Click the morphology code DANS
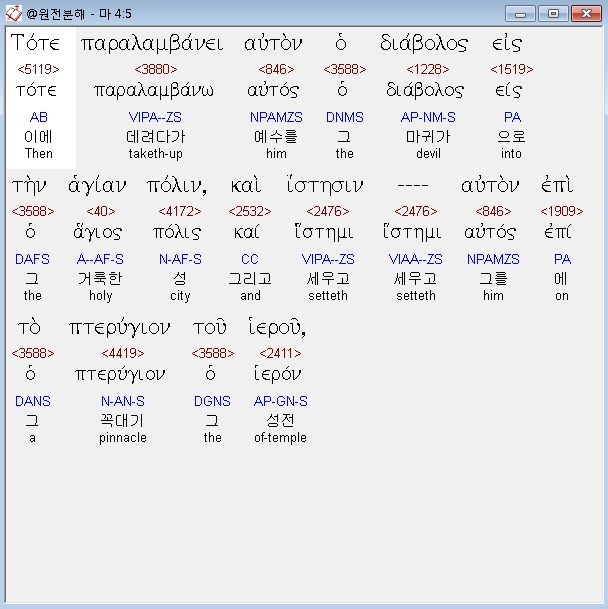Image resolution: width=608 pixels, height=609 pixels. point(33,401)
